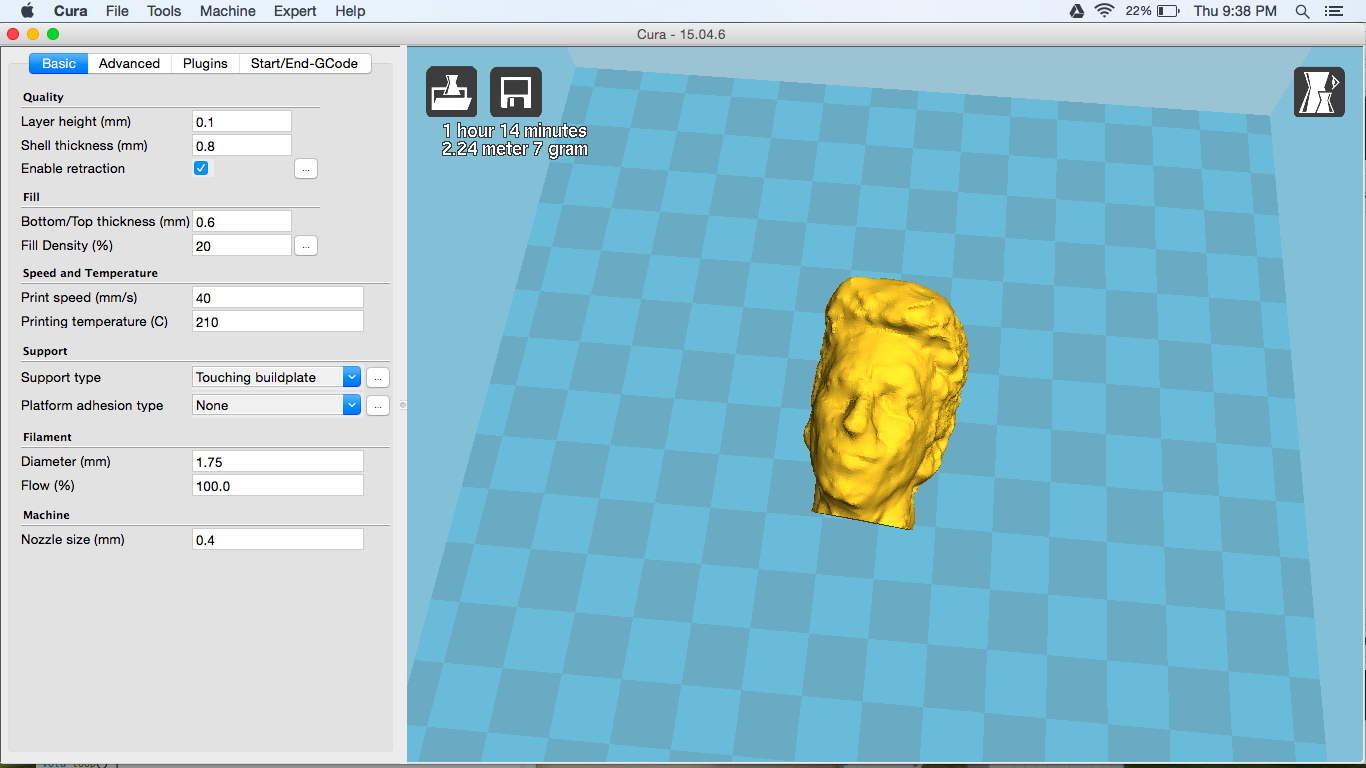Click the '22%' battery percentage text
The height and width of the screenshot is (768, 1366).
pyautogui.click(x=1138, y=11)
